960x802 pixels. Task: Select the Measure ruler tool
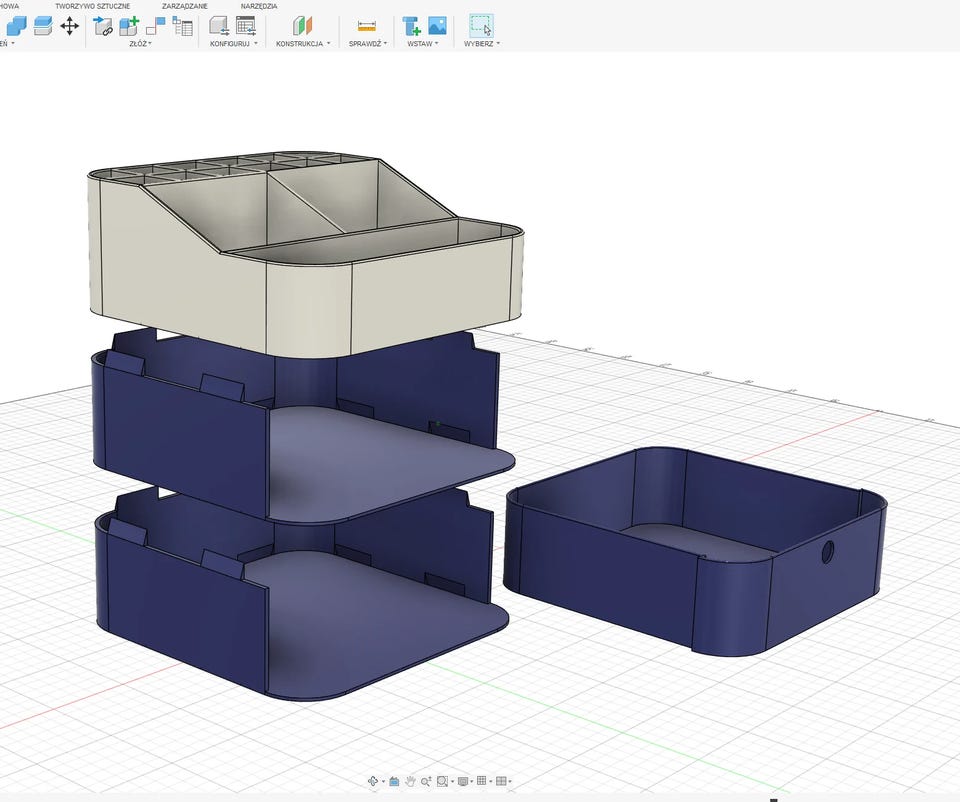tap(367, 26)
